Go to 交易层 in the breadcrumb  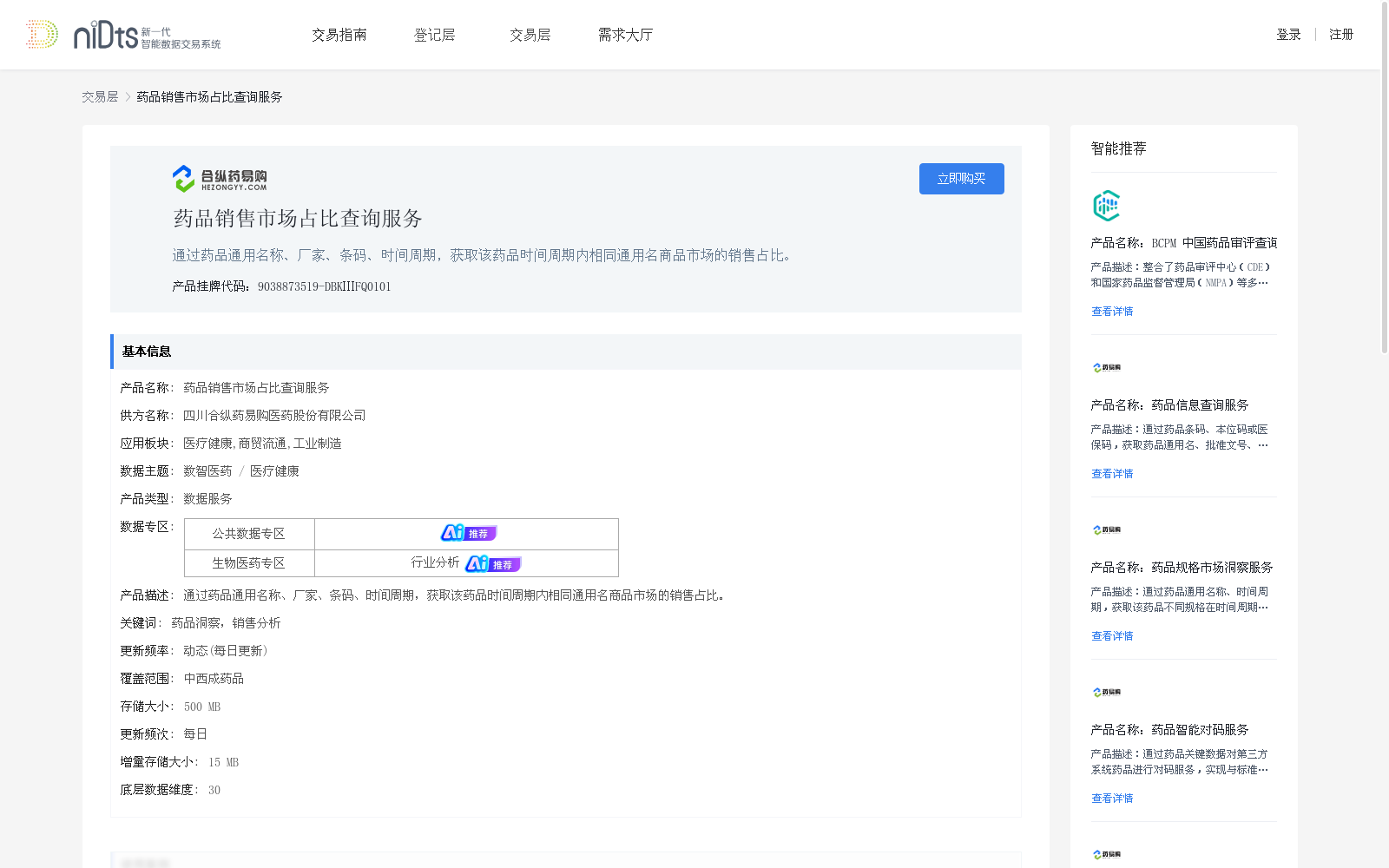click(x=100, y=97)
